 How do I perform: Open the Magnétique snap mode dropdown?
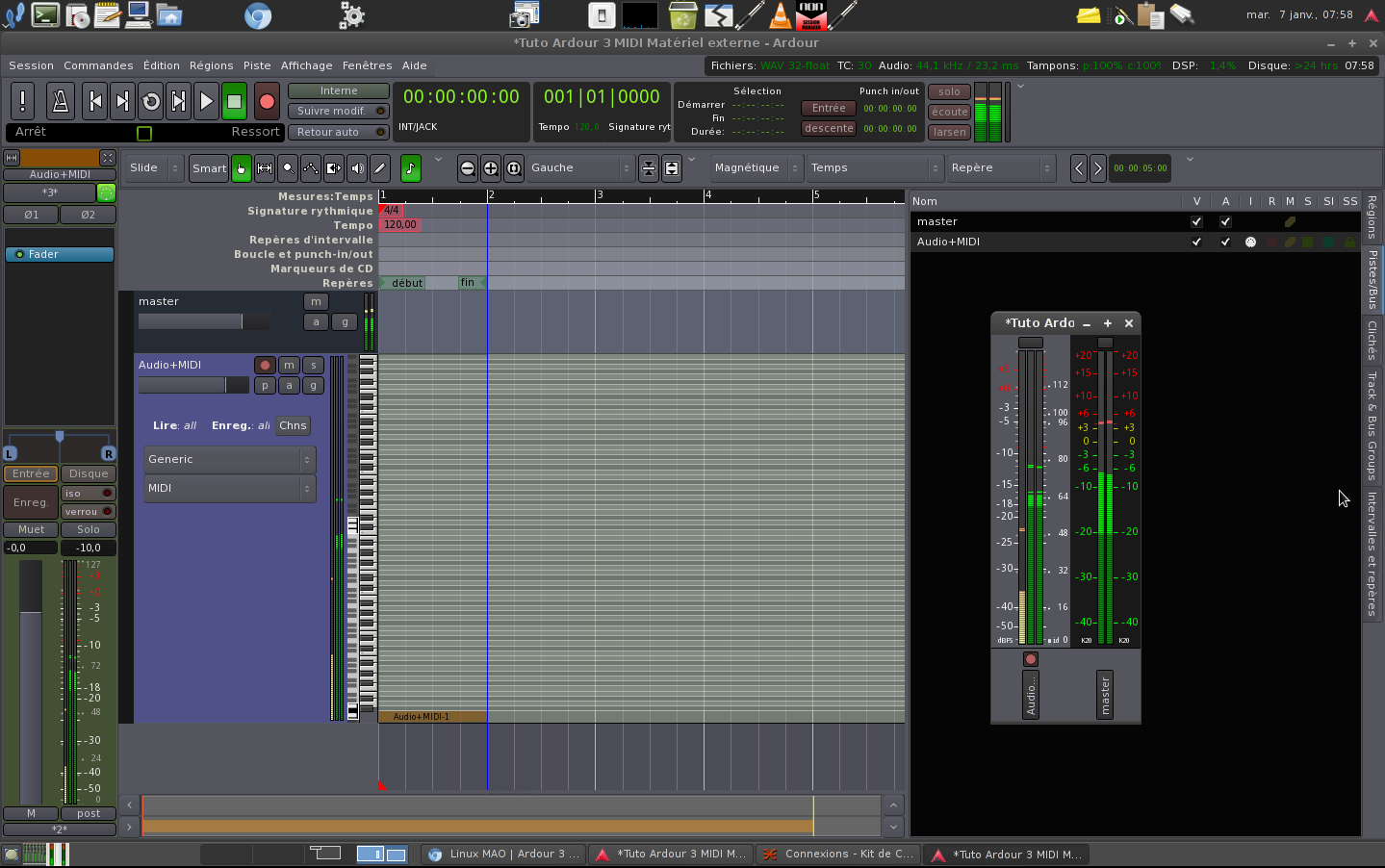click(x=756, y=168)
